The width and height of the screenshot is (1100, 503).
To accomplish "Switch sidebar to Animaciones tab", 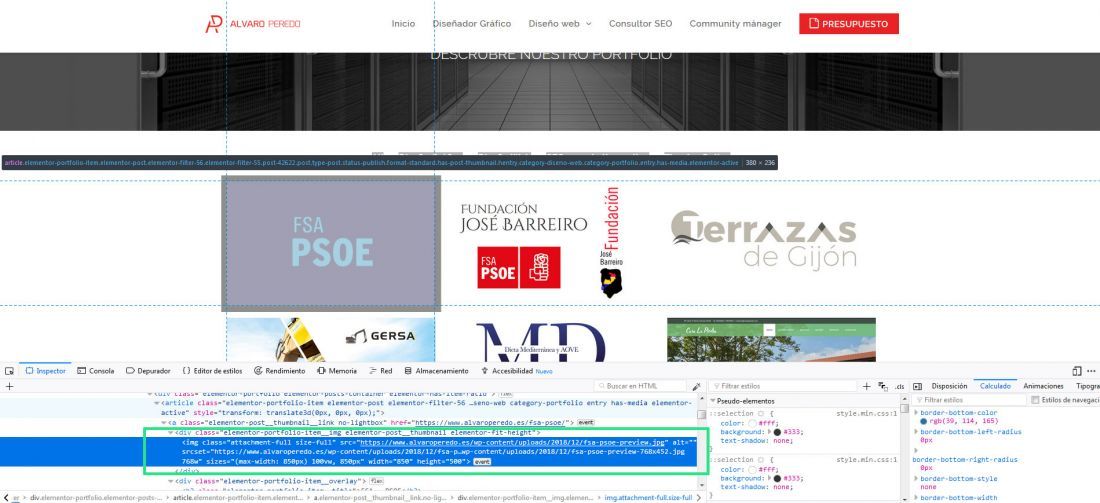I will tap(1043, 387).
